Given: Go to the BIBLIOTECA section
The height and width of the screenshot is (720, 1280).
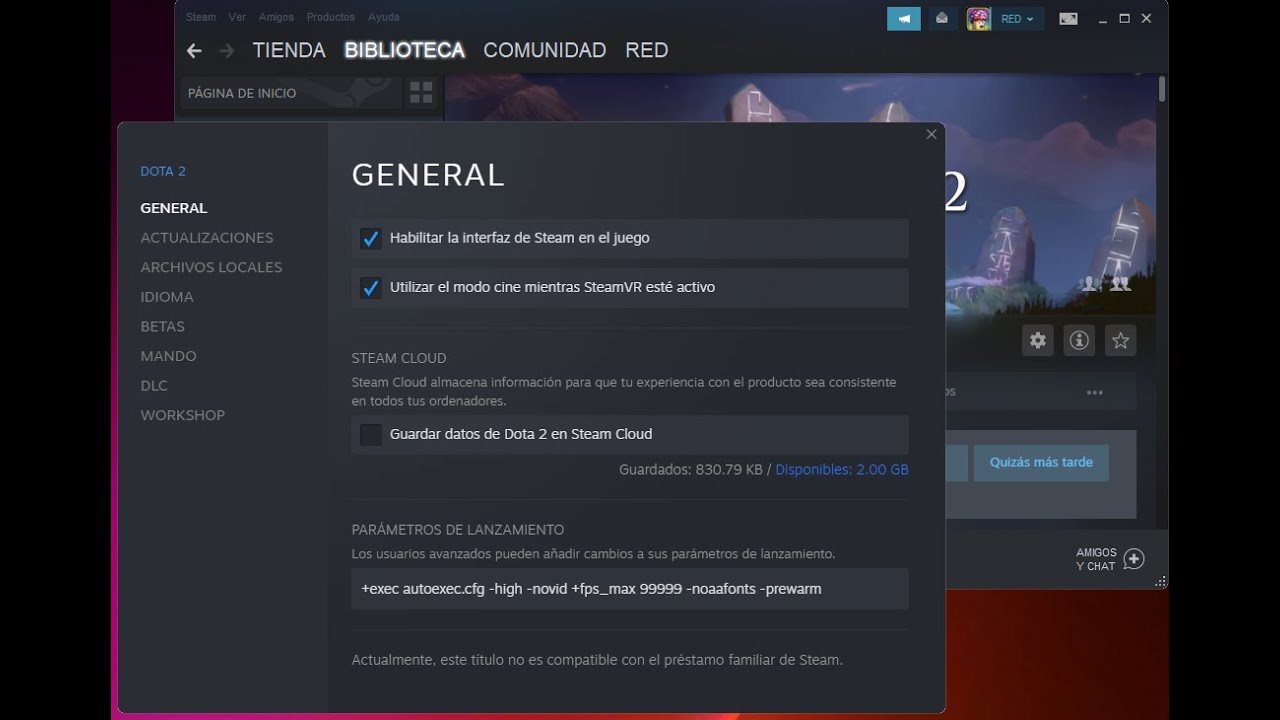Looking at the screenshot, I should tap(405, 50).
